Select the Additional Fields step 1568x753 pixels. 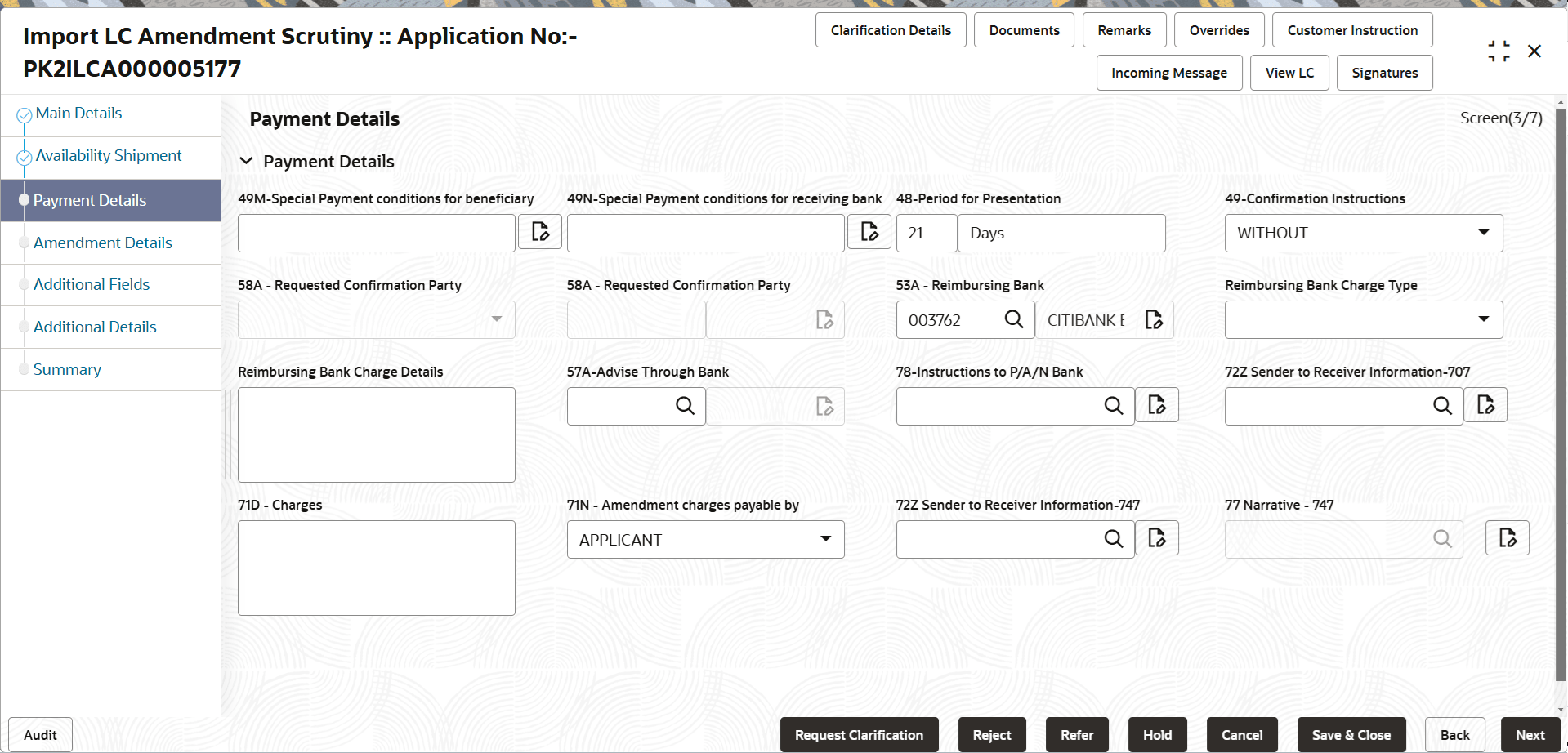(91, 284)
